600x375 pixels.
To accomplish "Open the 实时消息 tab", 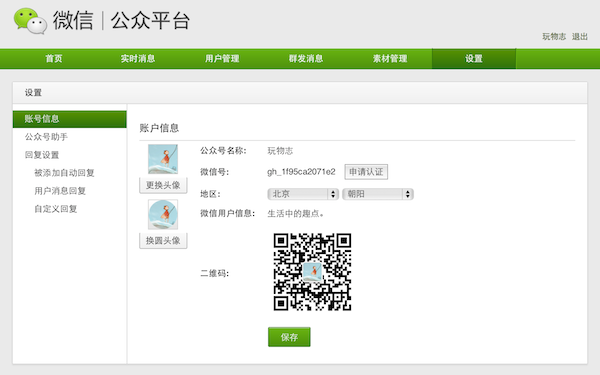I will point(138,59).
